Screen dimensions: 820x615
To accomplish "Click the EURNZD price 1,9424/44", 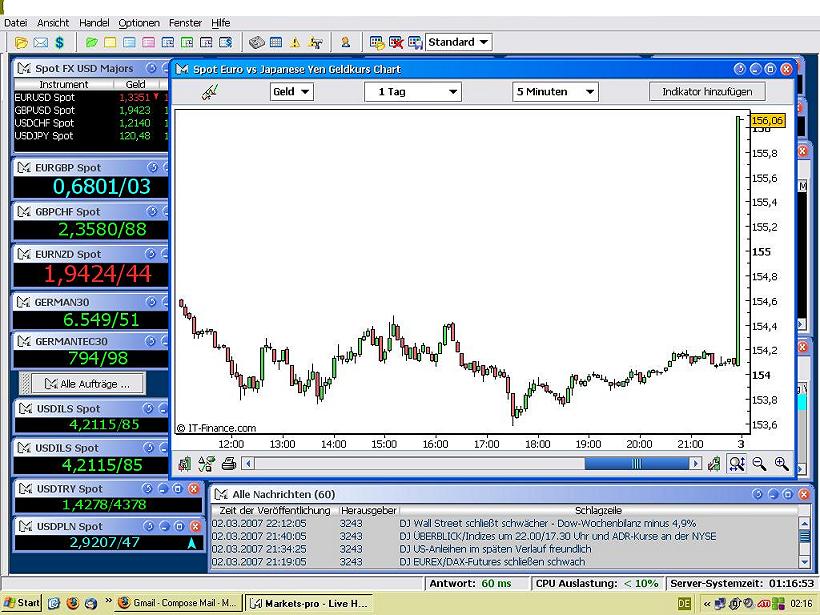I will [97, 274].
